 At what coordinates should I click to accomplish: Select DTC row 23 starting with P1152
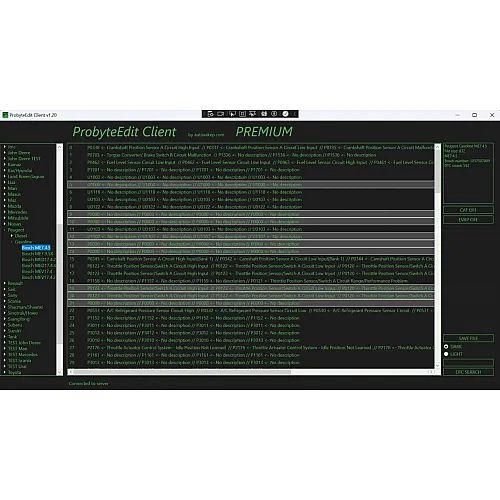(251, 318)
